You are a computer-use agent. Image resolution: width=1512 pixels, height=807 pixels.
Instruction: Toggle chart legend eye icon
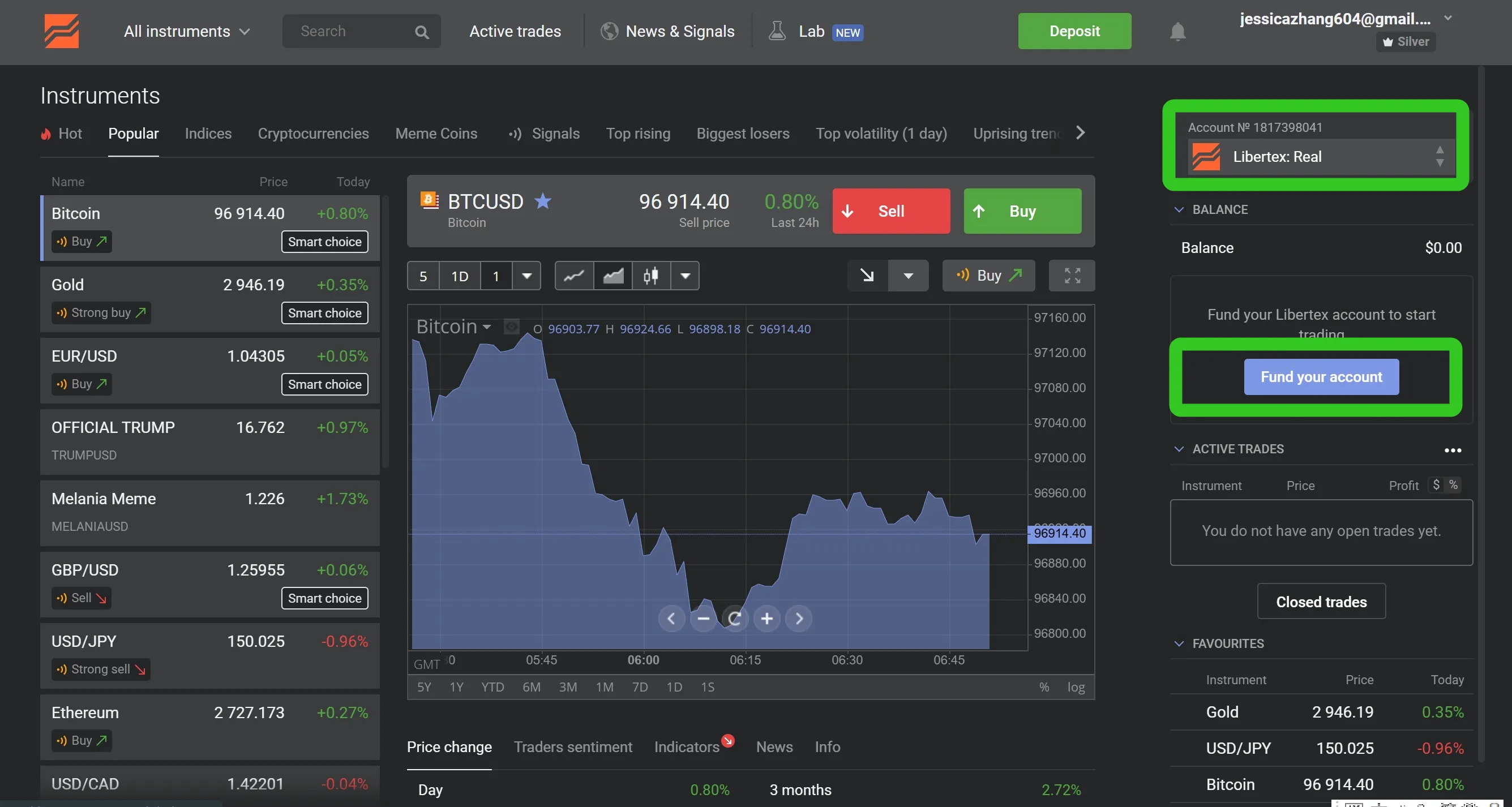(511, 327)
